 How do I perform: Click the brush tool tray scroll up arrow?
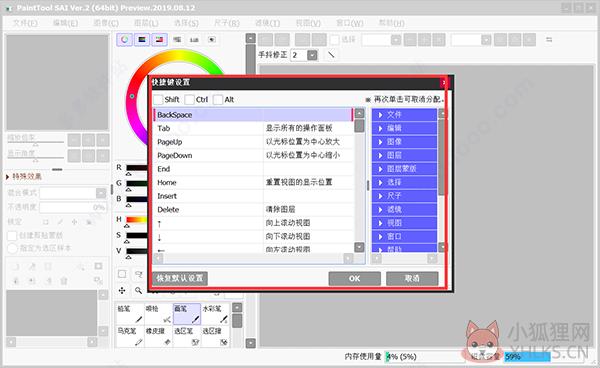point(237,308)
